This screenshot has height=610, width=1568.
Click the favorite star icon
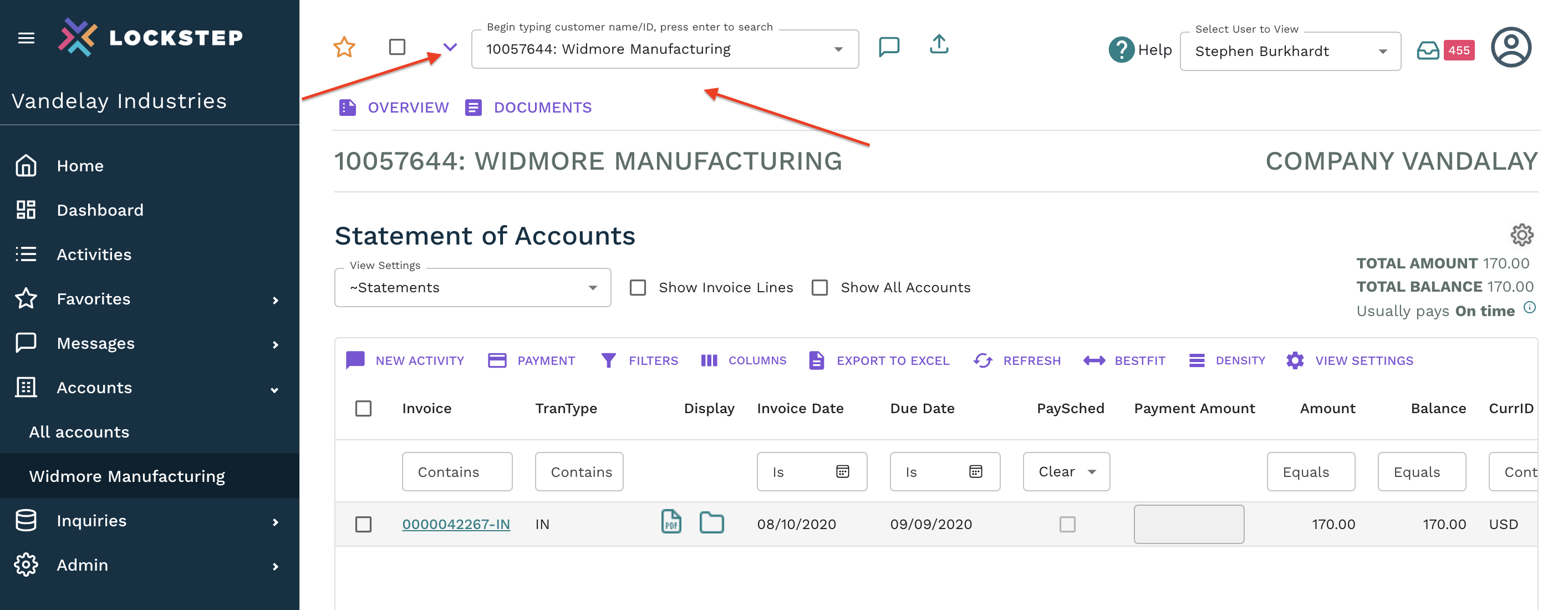(344, 48)
